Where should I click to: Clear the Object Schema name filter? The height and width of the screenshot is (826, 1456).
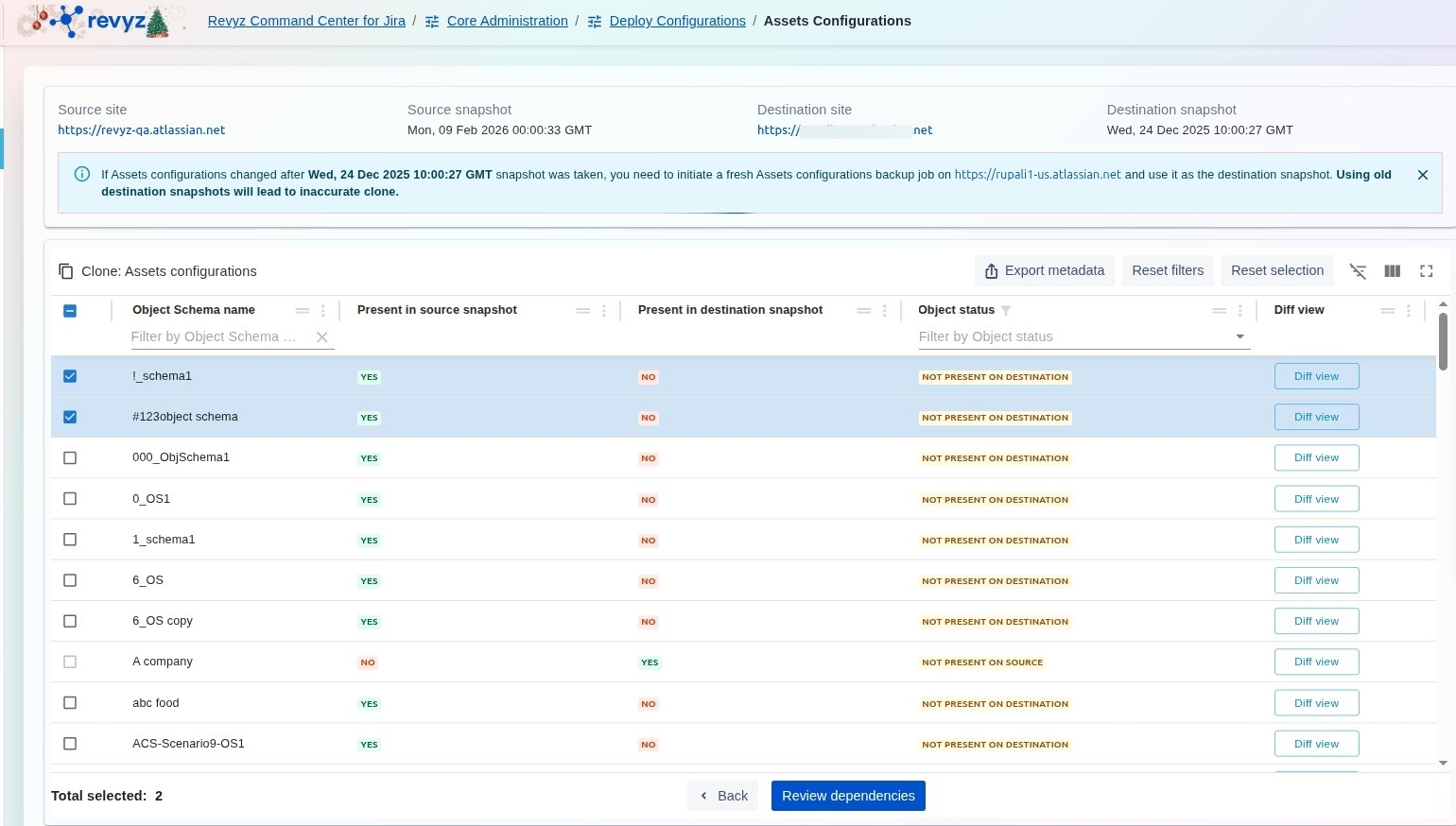(x=321, y=337)
